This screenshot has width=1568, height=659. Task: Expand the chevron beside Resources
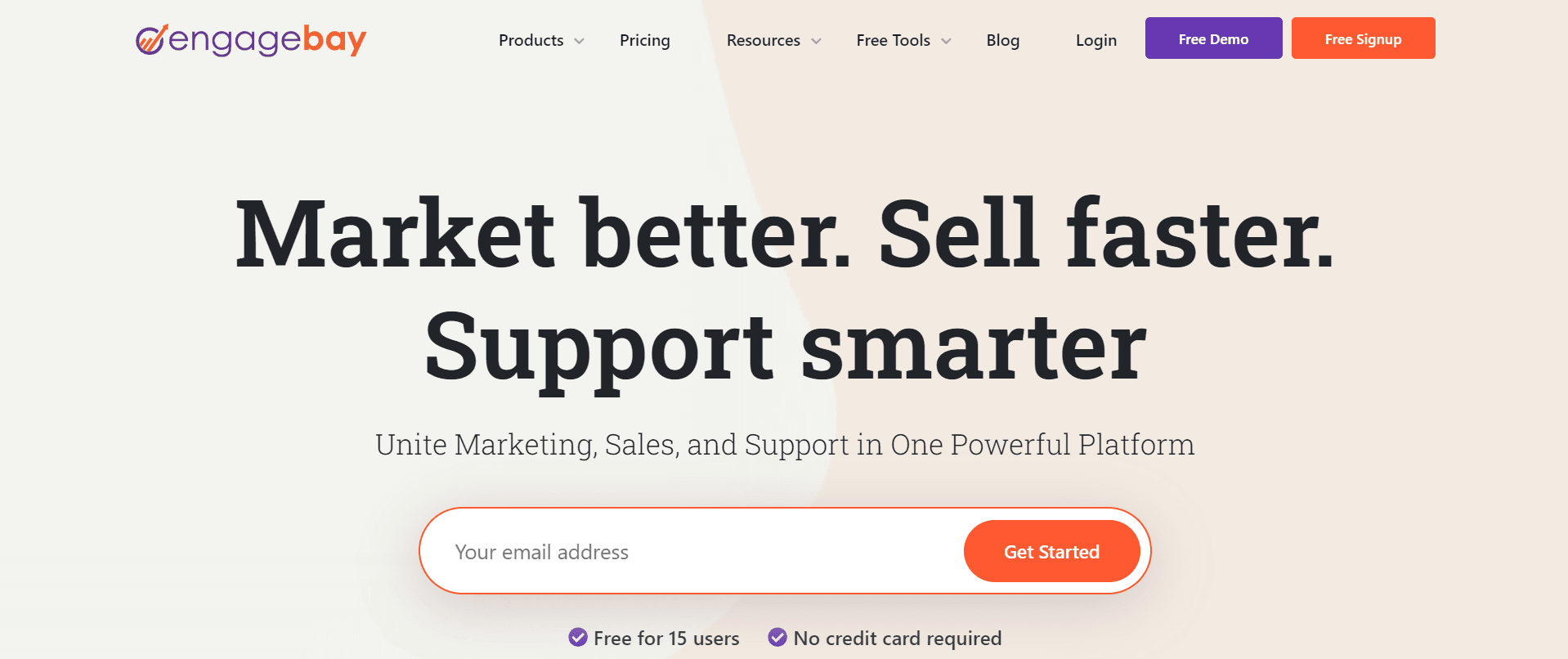point(816,41)
